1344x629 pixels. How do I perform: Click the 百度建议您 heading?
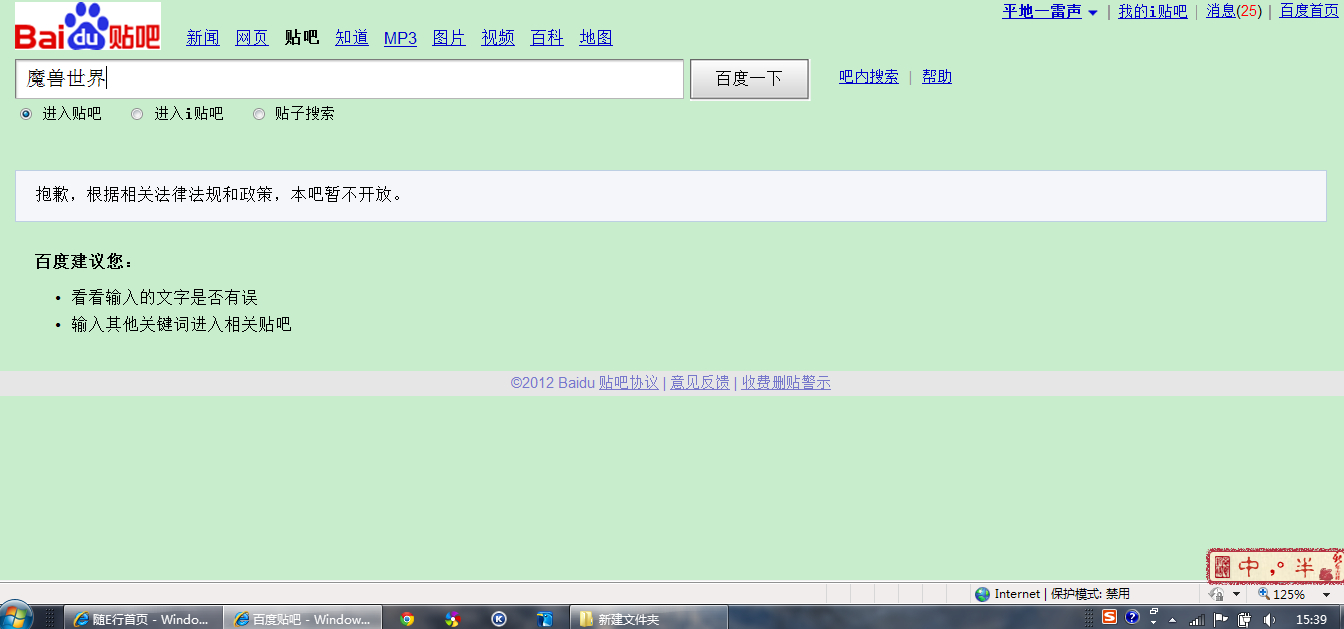coord(84,262)
